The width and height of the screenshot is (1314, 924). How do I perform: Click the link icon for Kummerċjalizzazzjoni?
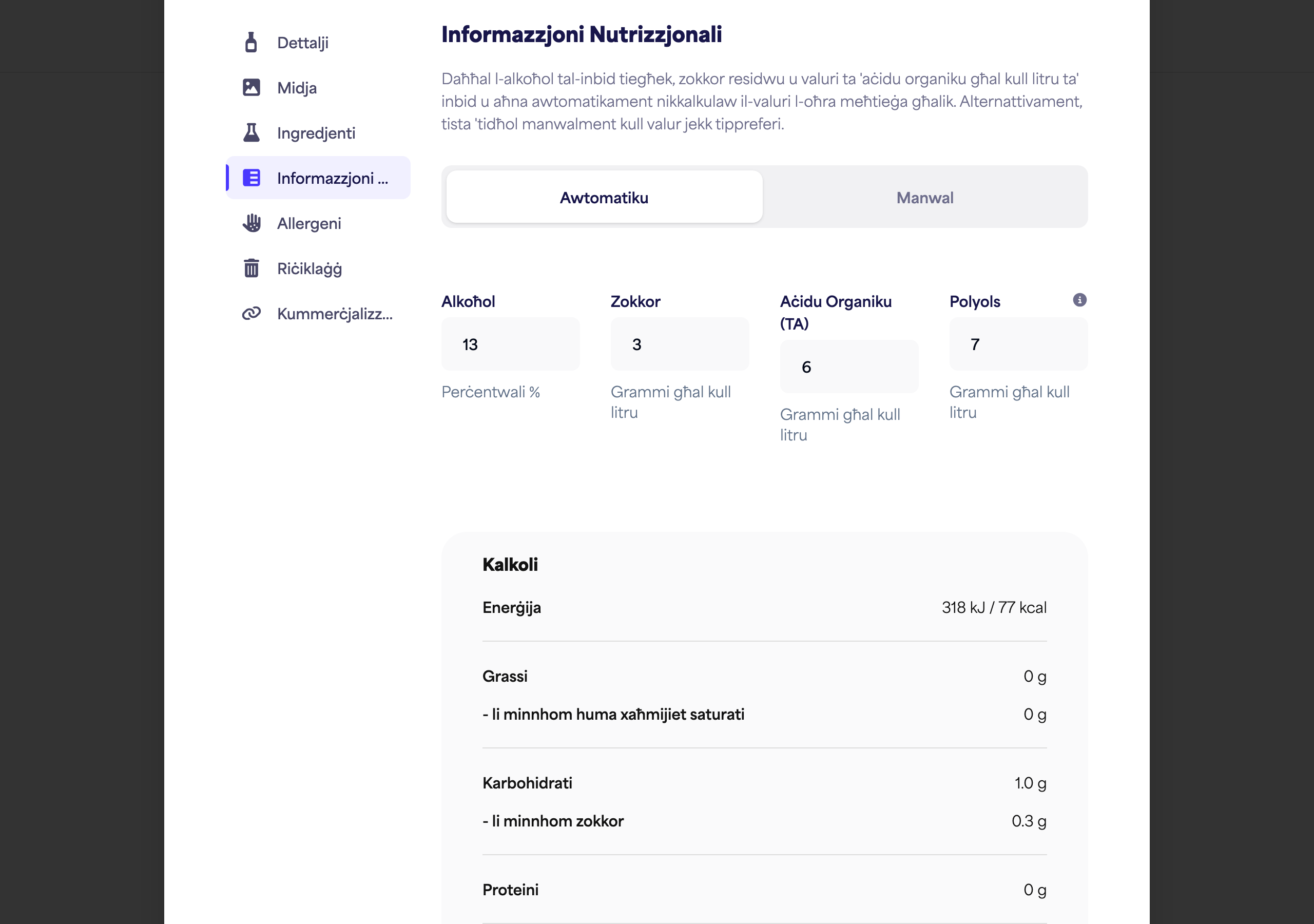(x=250, y=313)
